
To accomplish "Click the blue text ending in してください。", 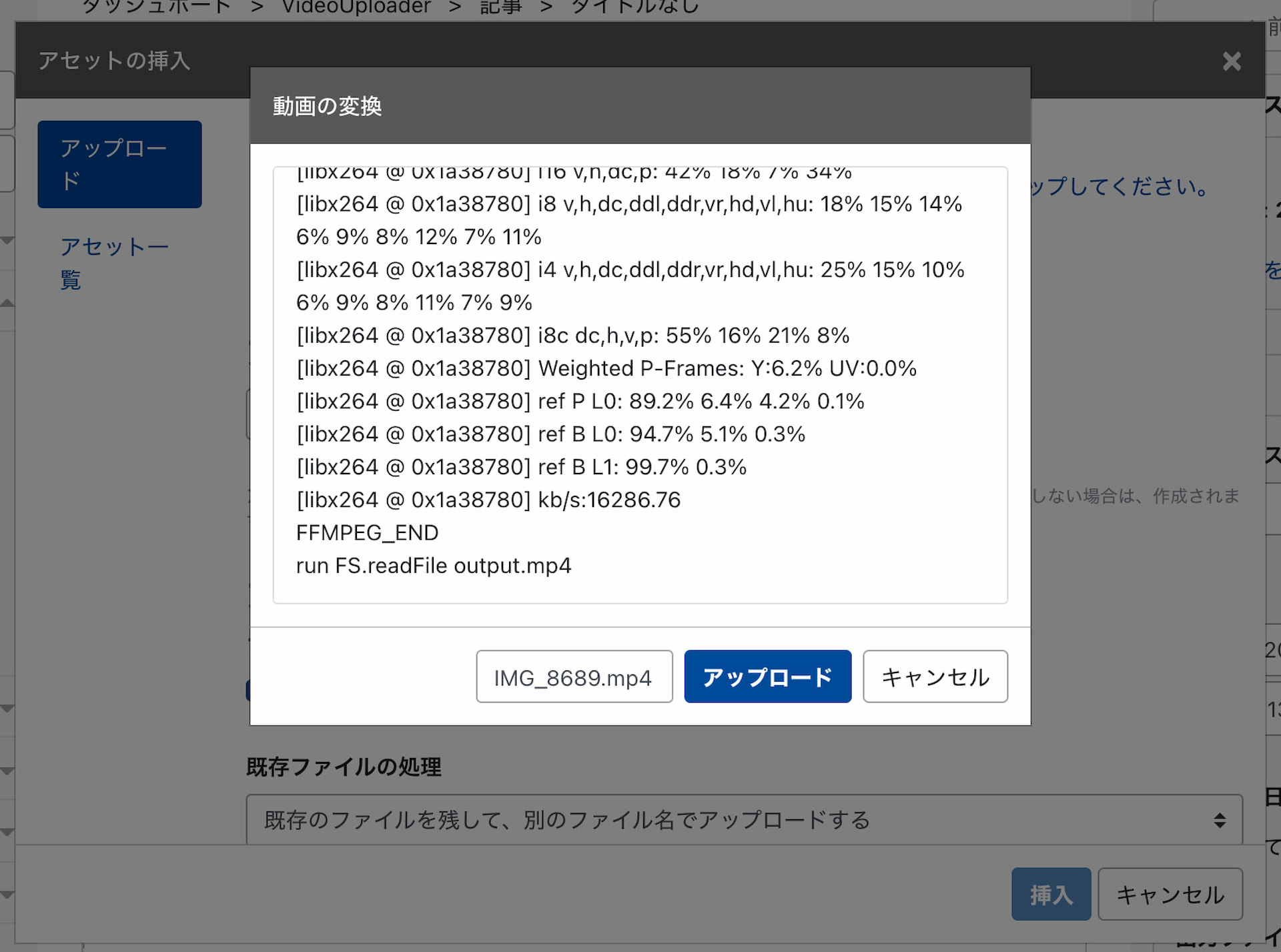I will coord(1120,187).
